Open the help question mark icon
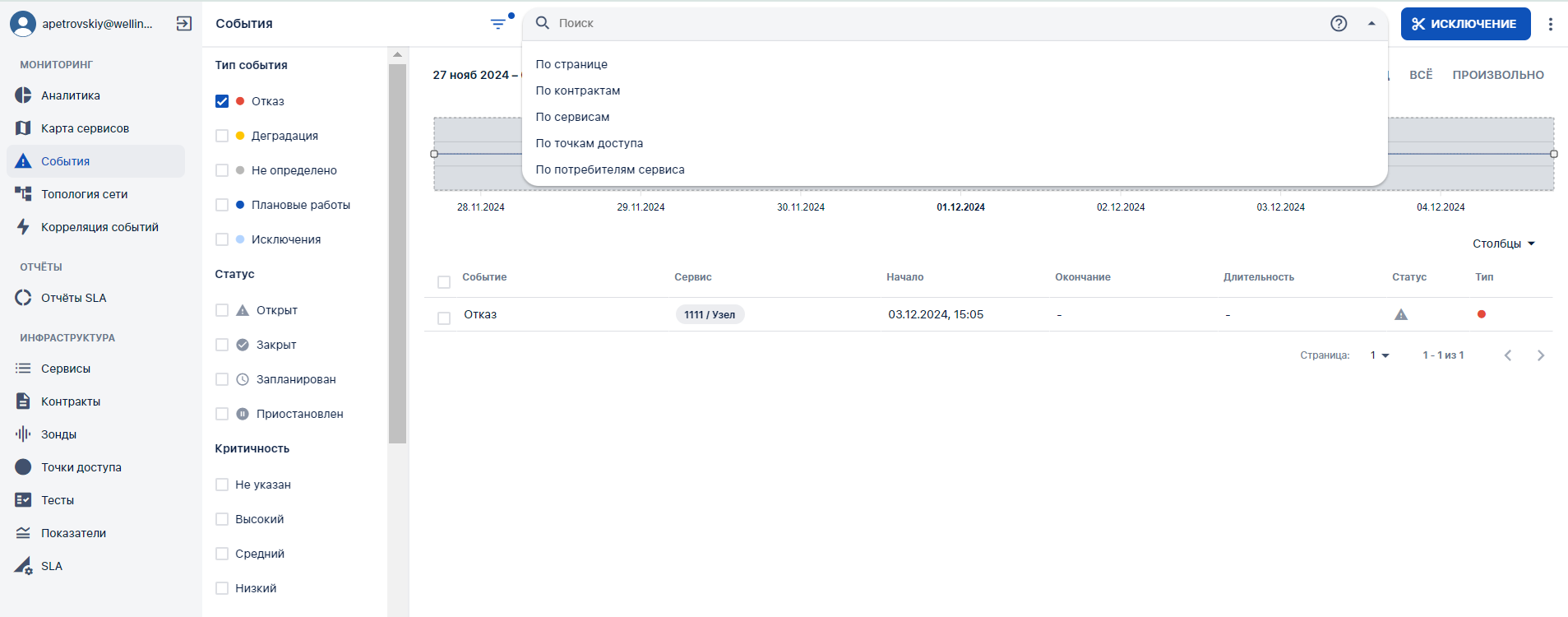The height and width of the screenshot is (617, 1568). click(1339, 24)
